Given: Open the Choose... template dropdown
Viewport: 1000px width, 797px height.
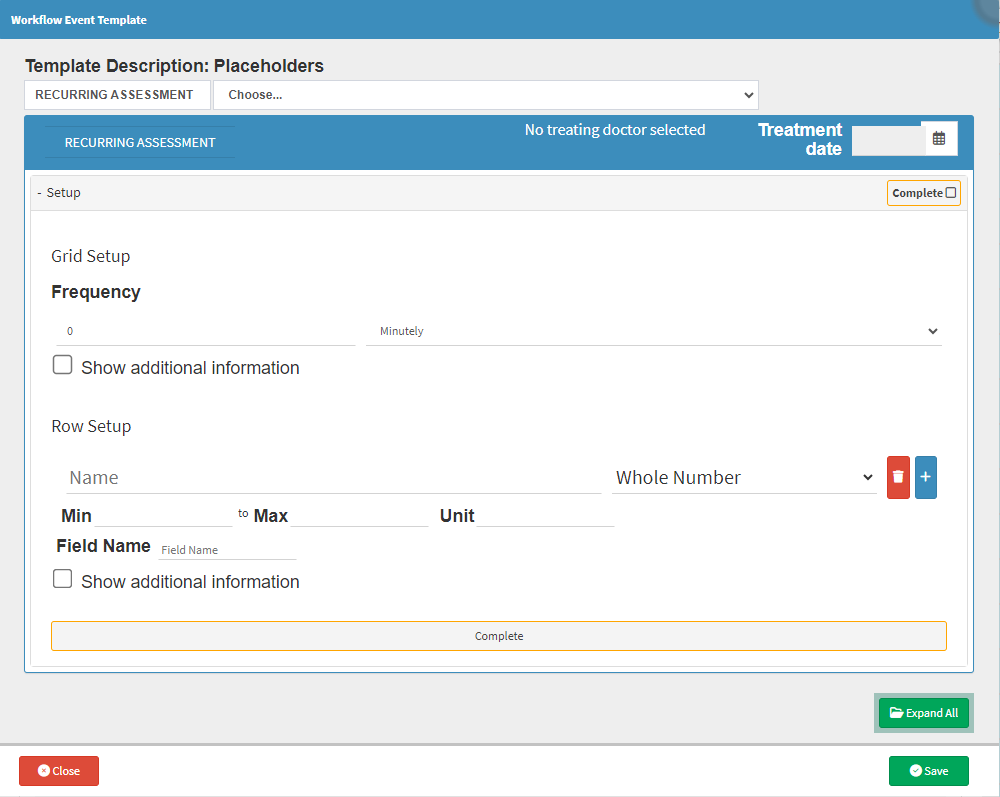Looking at the screenshot, I should [x=486, y=95].
